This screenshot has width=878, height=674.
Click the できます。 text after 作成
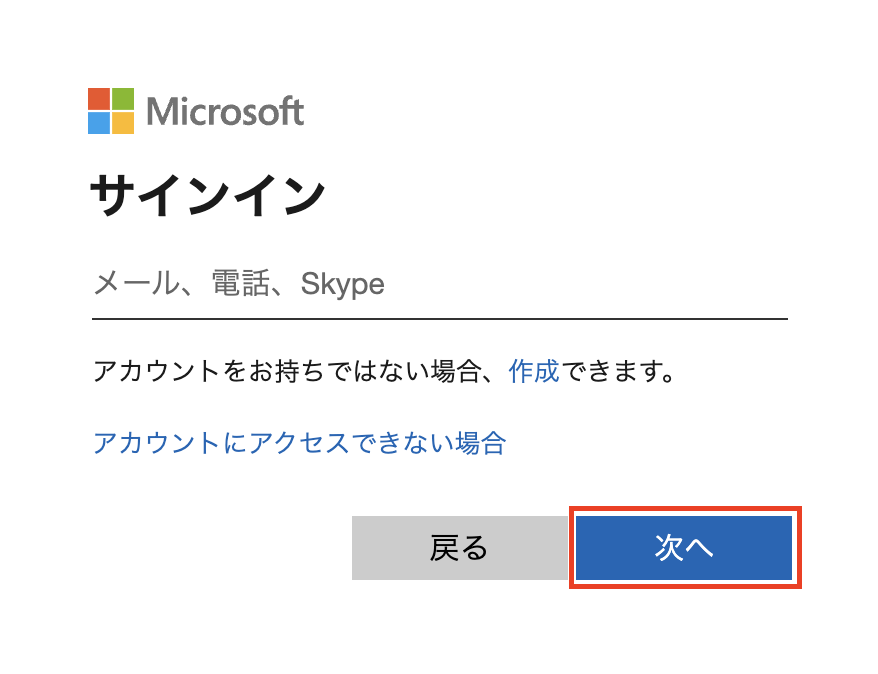(618, 371)
